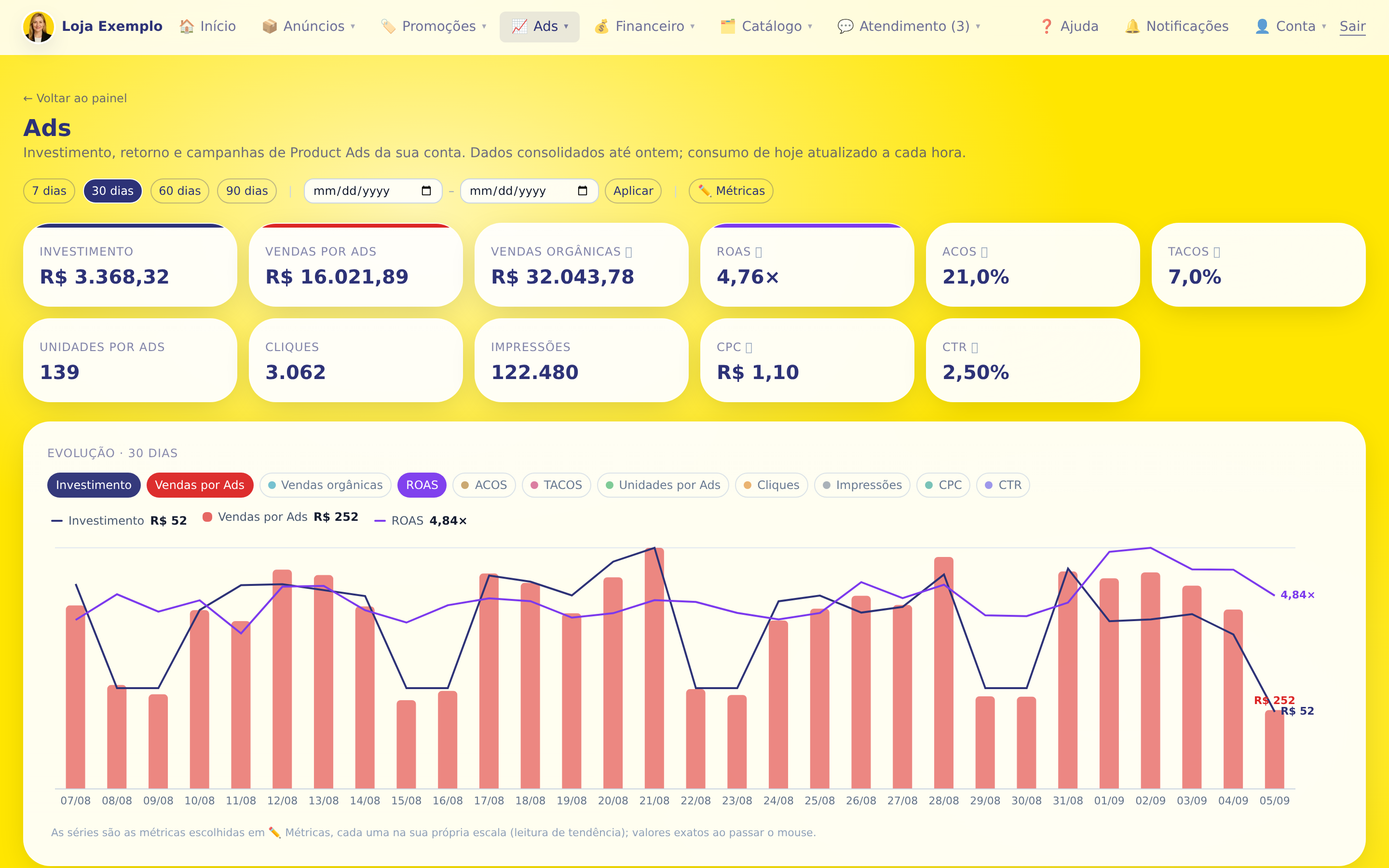The height and width of the screenshot is (868, 1389).
Task: Select the 7 dias period tab
Action: point(49,191)
